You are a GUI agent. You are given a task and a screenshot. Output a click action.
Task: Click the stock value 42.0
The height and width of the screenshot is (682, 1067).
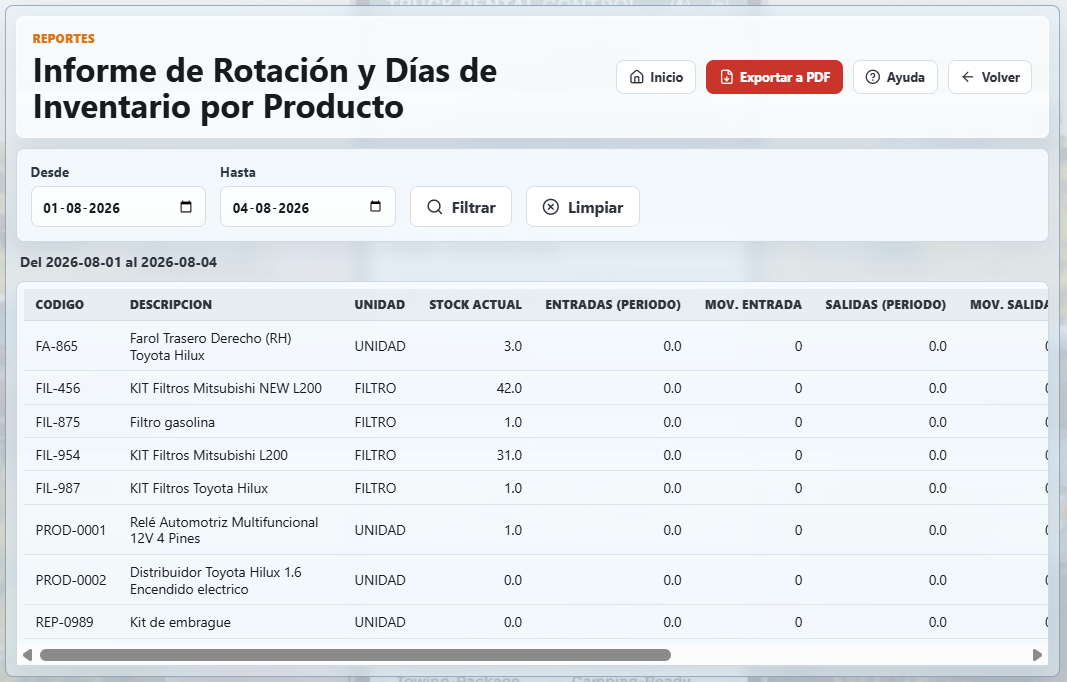click(509, 388)
